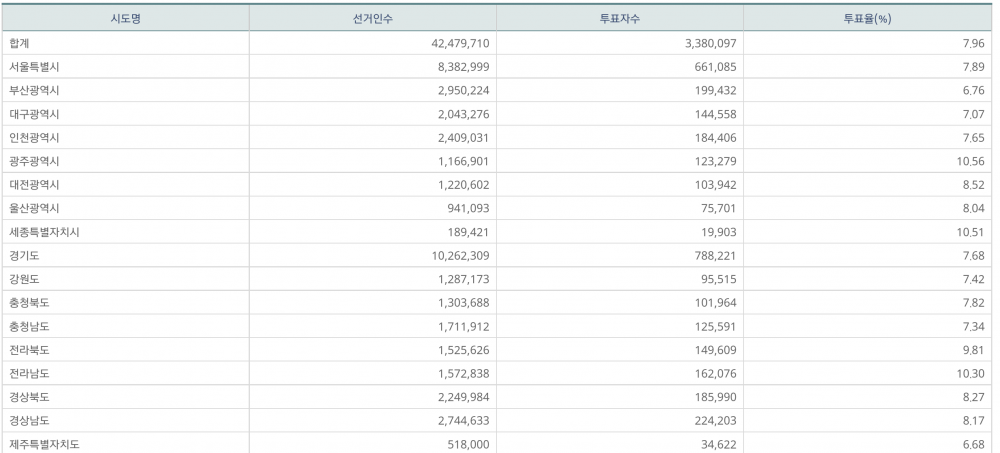Click the 투표율(%) column header
The width and height of the screenshot is (1000, 453).
(x=867, y=18)
